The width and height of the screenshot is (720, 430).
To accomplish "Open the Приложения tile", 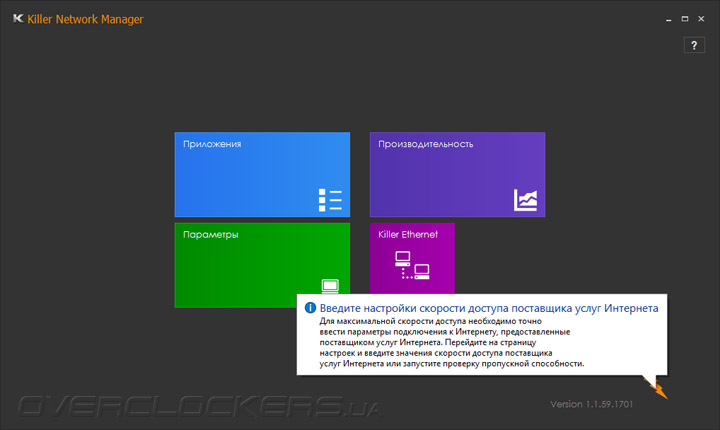I will (262, 175).
